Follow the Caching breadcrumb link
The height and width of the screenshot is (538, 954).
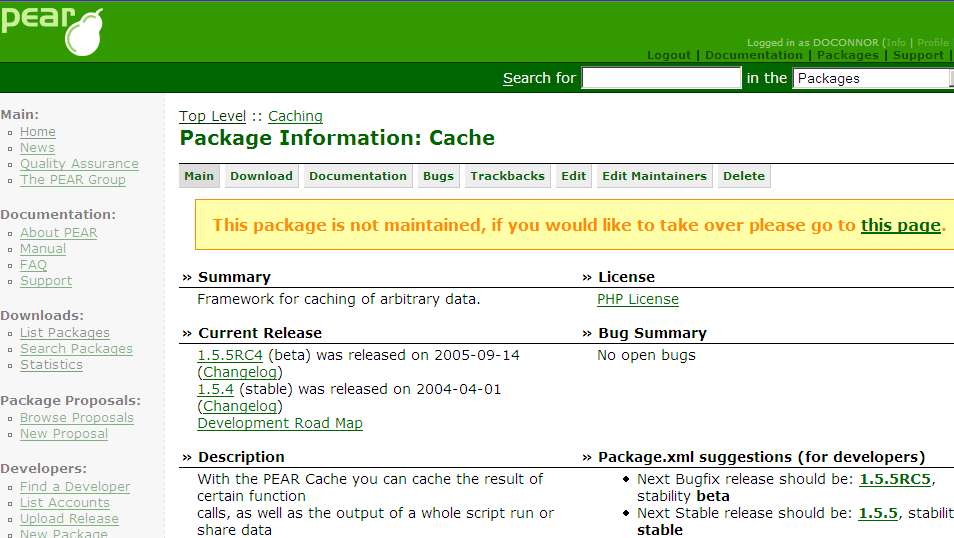(x=295, y=116)
